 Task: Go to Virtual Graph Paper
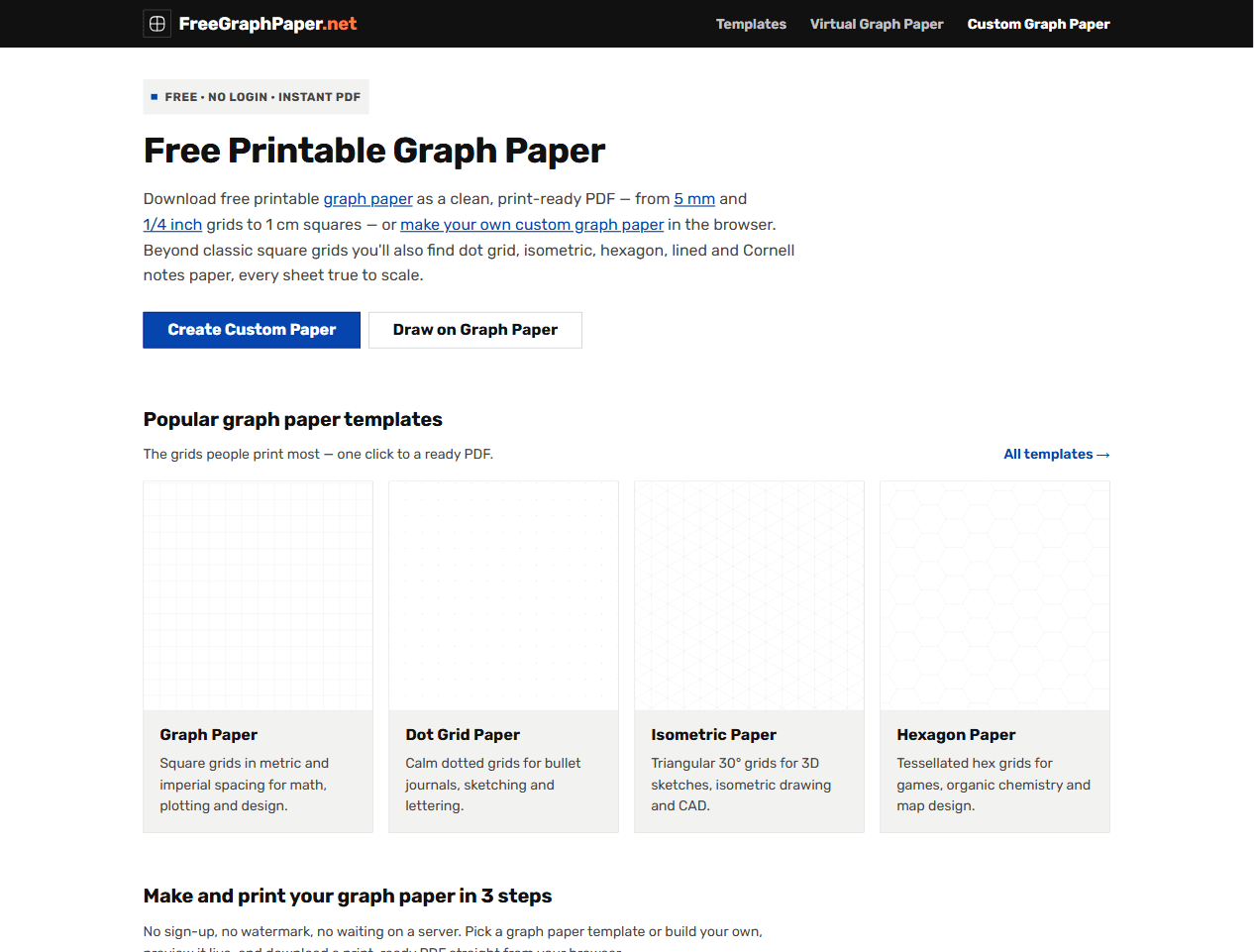tap(877, 24)
